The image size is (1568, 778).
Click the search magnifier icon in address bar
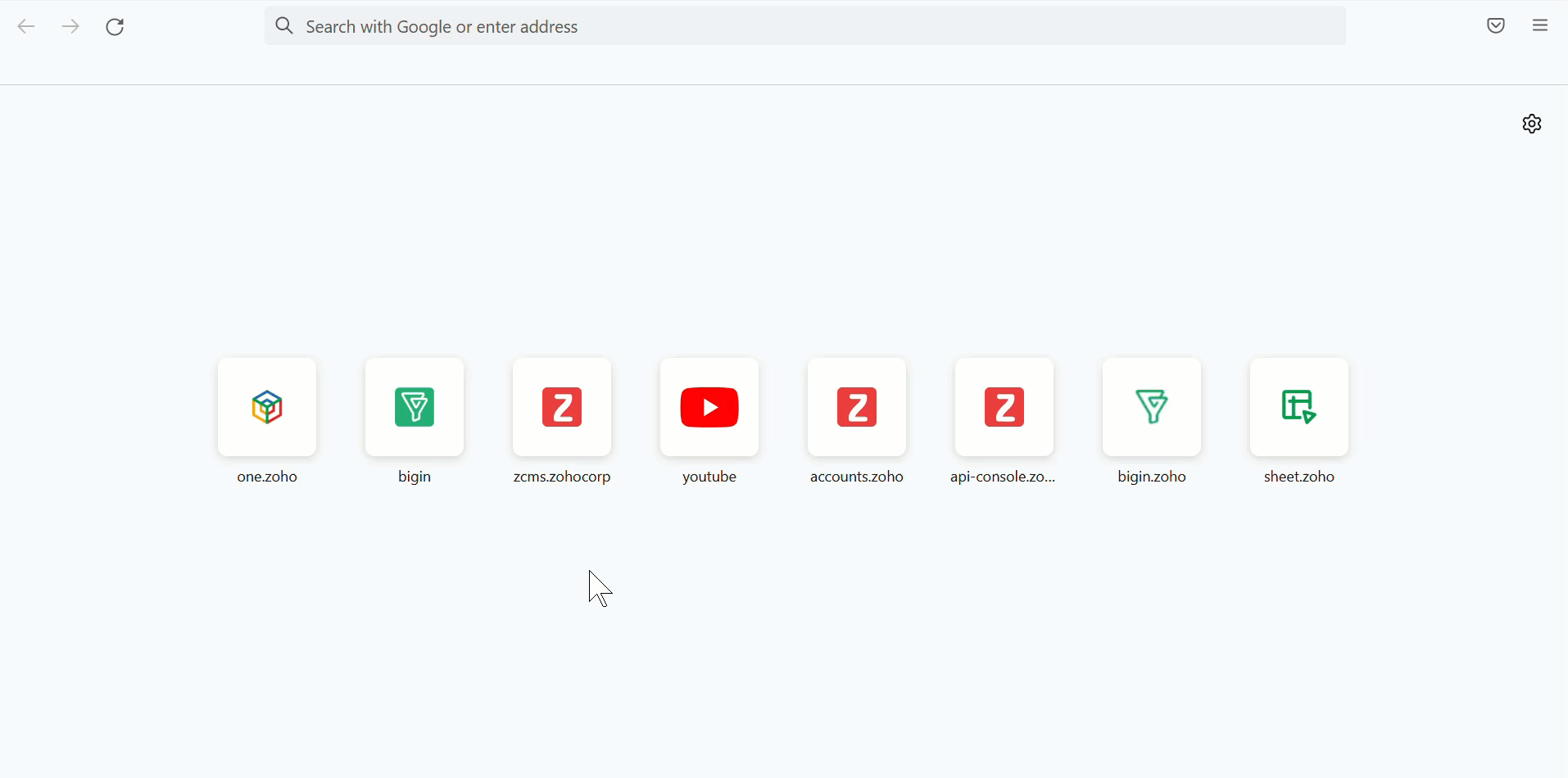pyautogui.click(x=284, y=26)
